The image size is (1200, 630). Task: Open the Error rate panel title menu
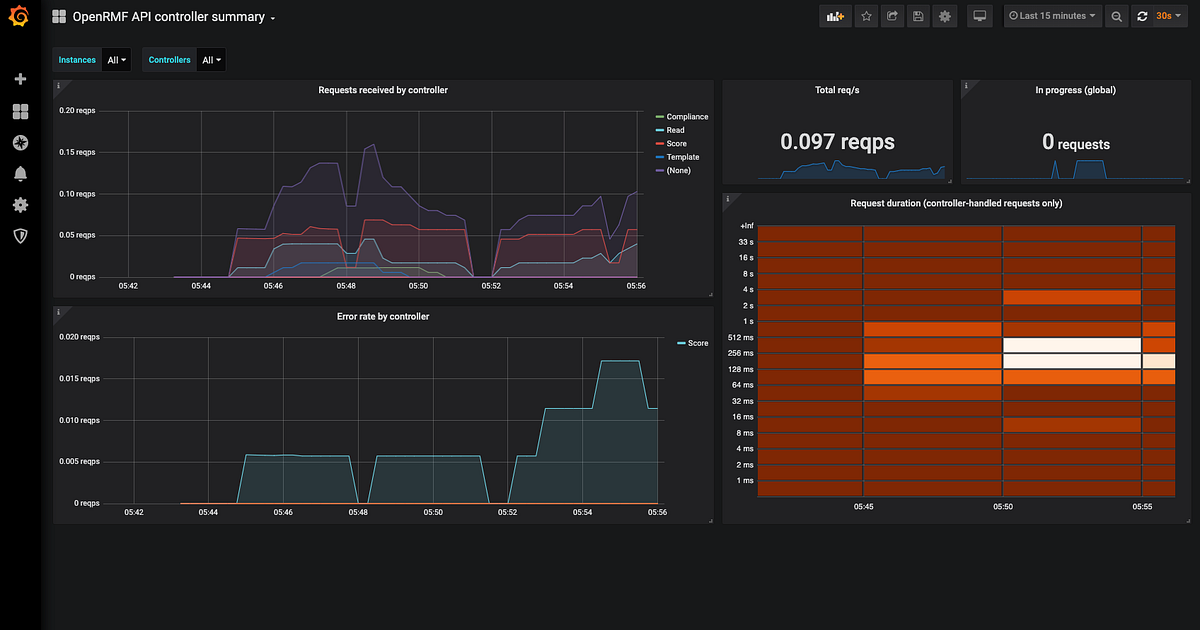[383, 316]
